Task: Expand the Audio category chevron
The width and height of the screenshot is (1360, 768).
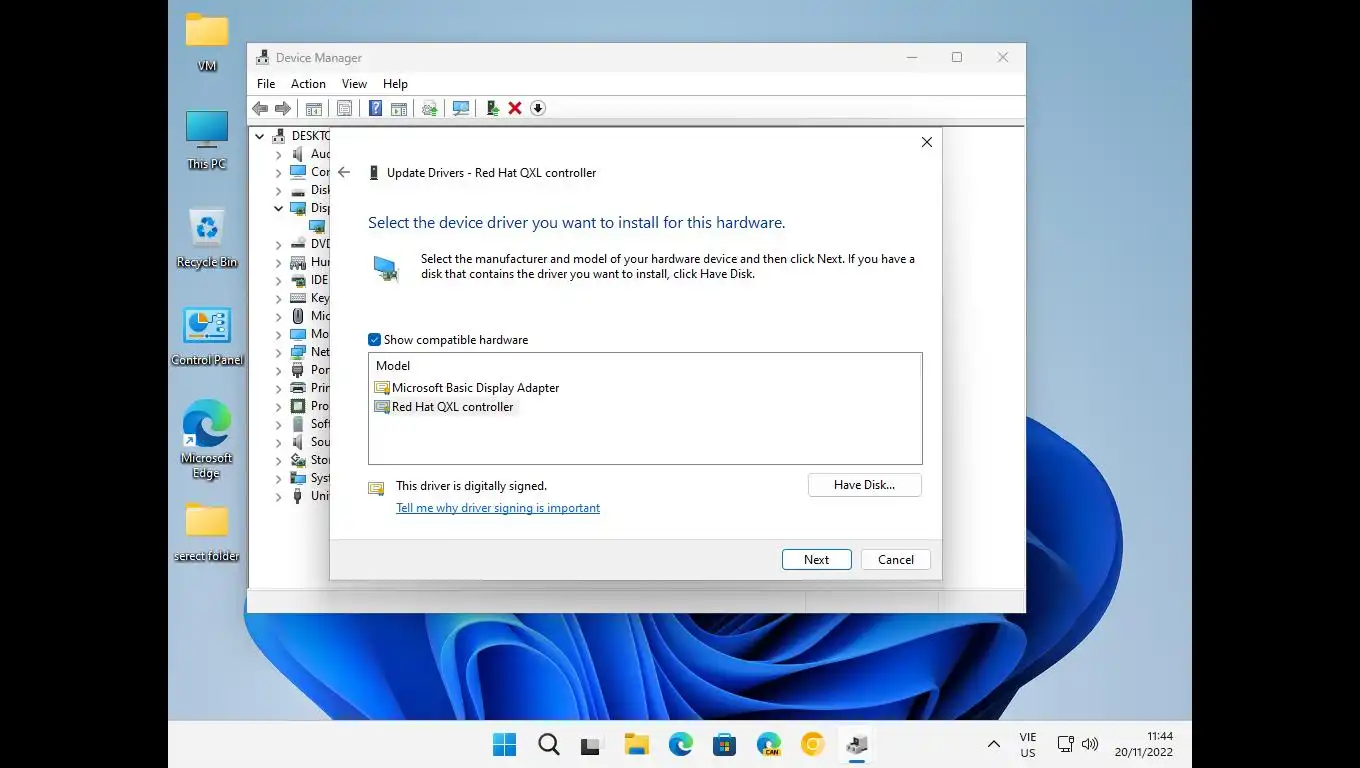Action: tap(279, 154)
